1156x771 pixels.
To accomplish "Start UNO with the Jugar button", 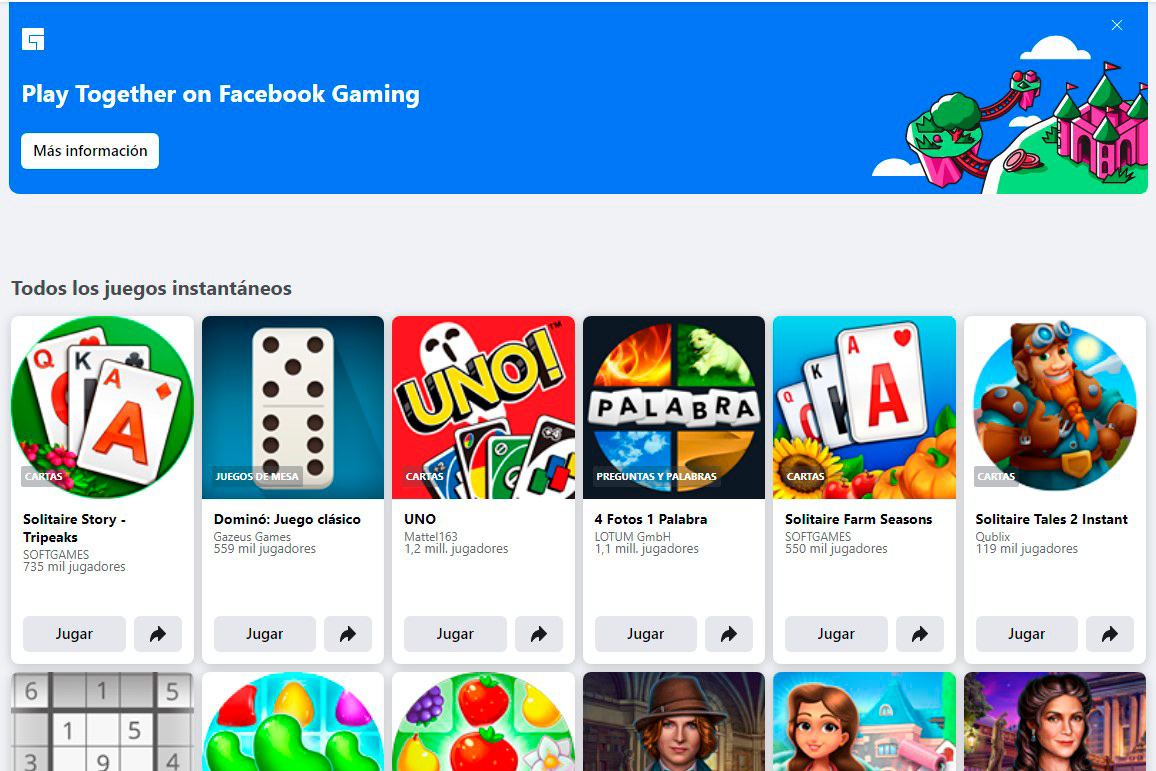I will tap(455, 634).
